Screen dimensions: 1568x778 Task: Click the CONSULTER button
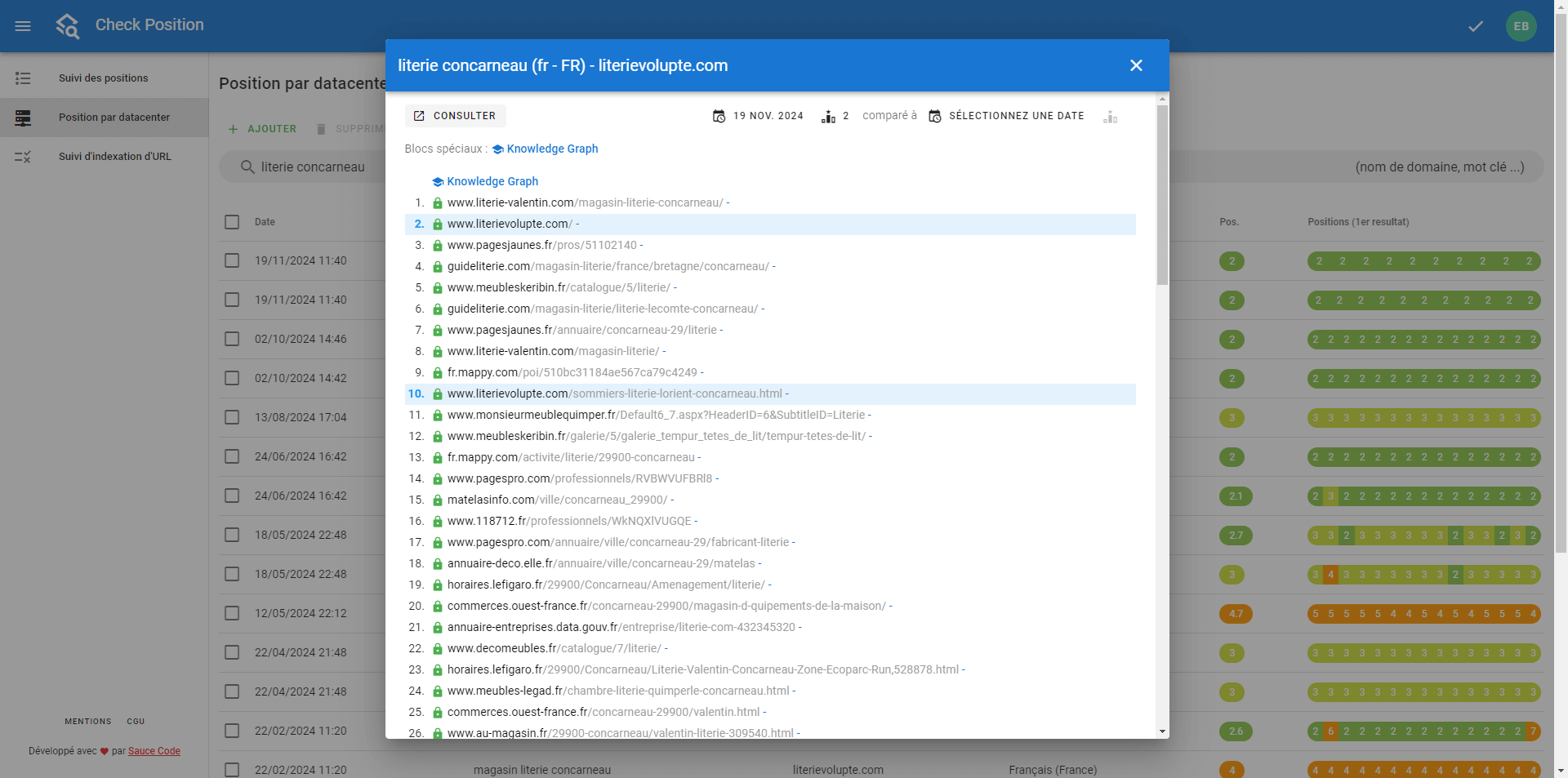[x=456, y=116]
